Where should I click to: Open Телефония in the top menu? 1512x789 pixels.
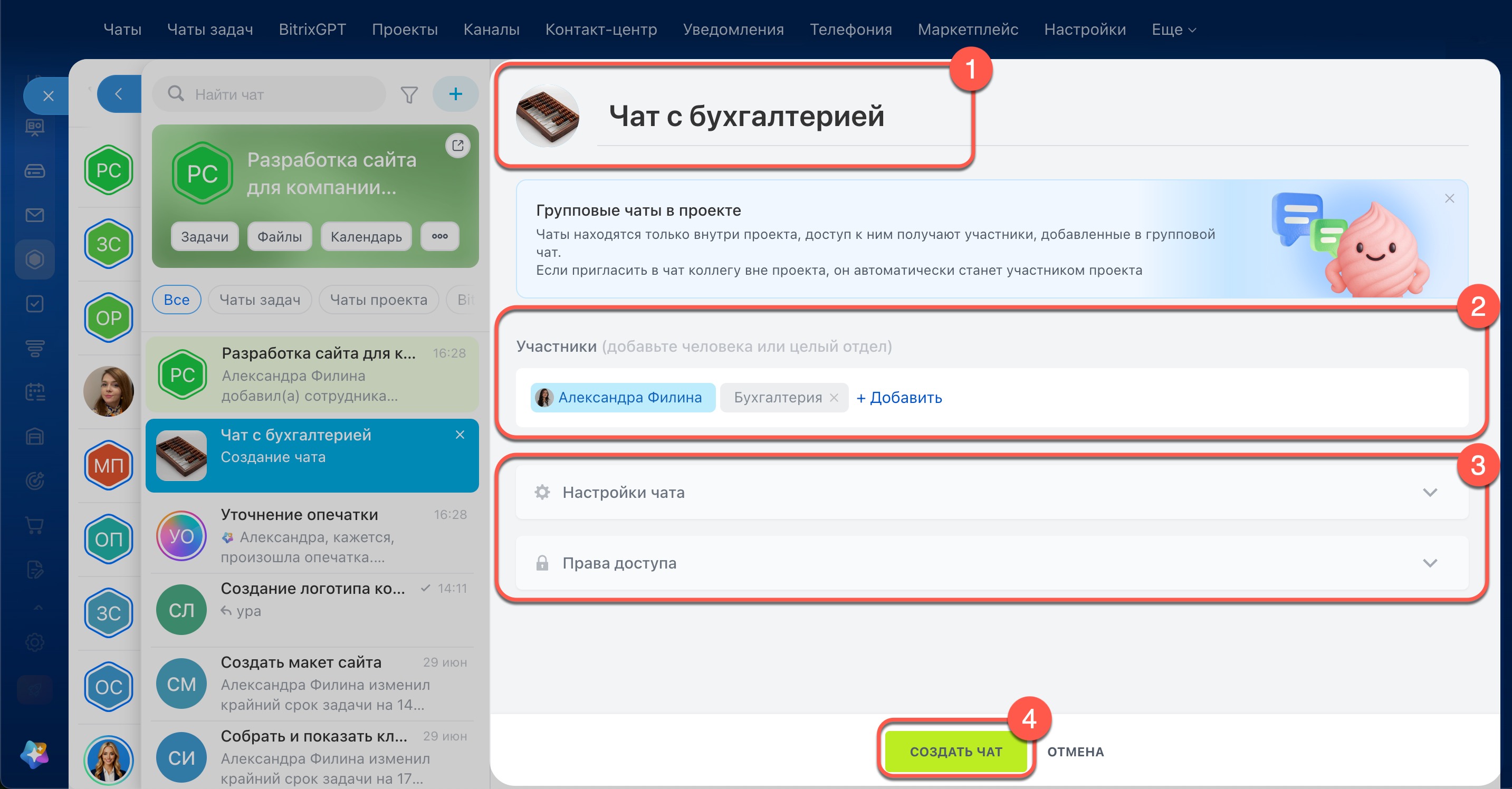850,30
